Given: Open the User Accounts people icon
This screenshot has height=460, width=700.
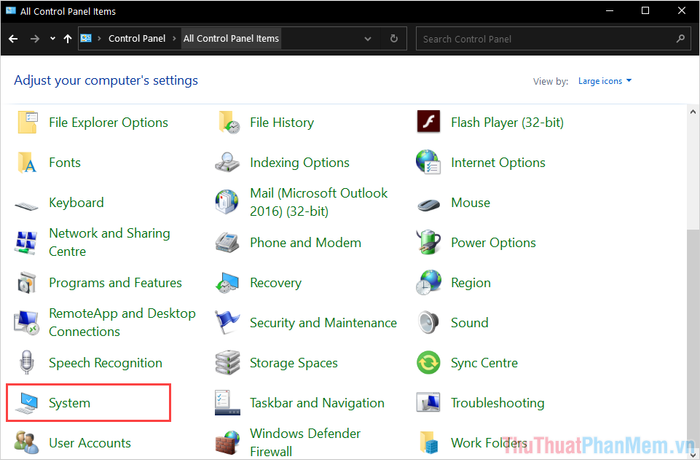Looking at the screenshot, I should click(x=26, y=442).
